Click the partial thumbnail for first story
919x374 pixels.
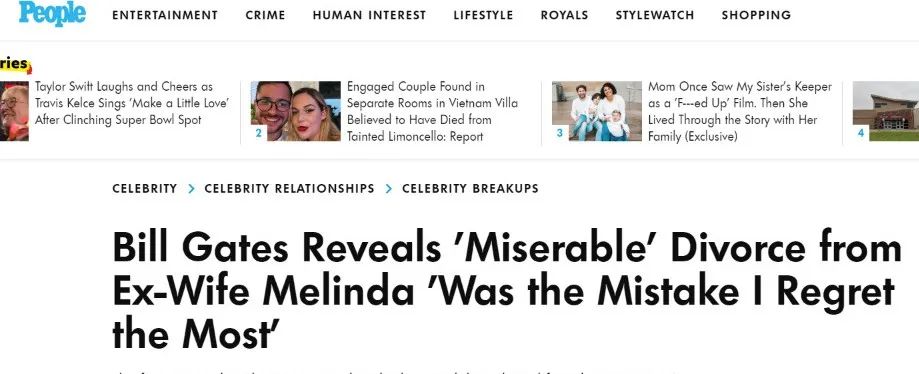tap(14, 111)
